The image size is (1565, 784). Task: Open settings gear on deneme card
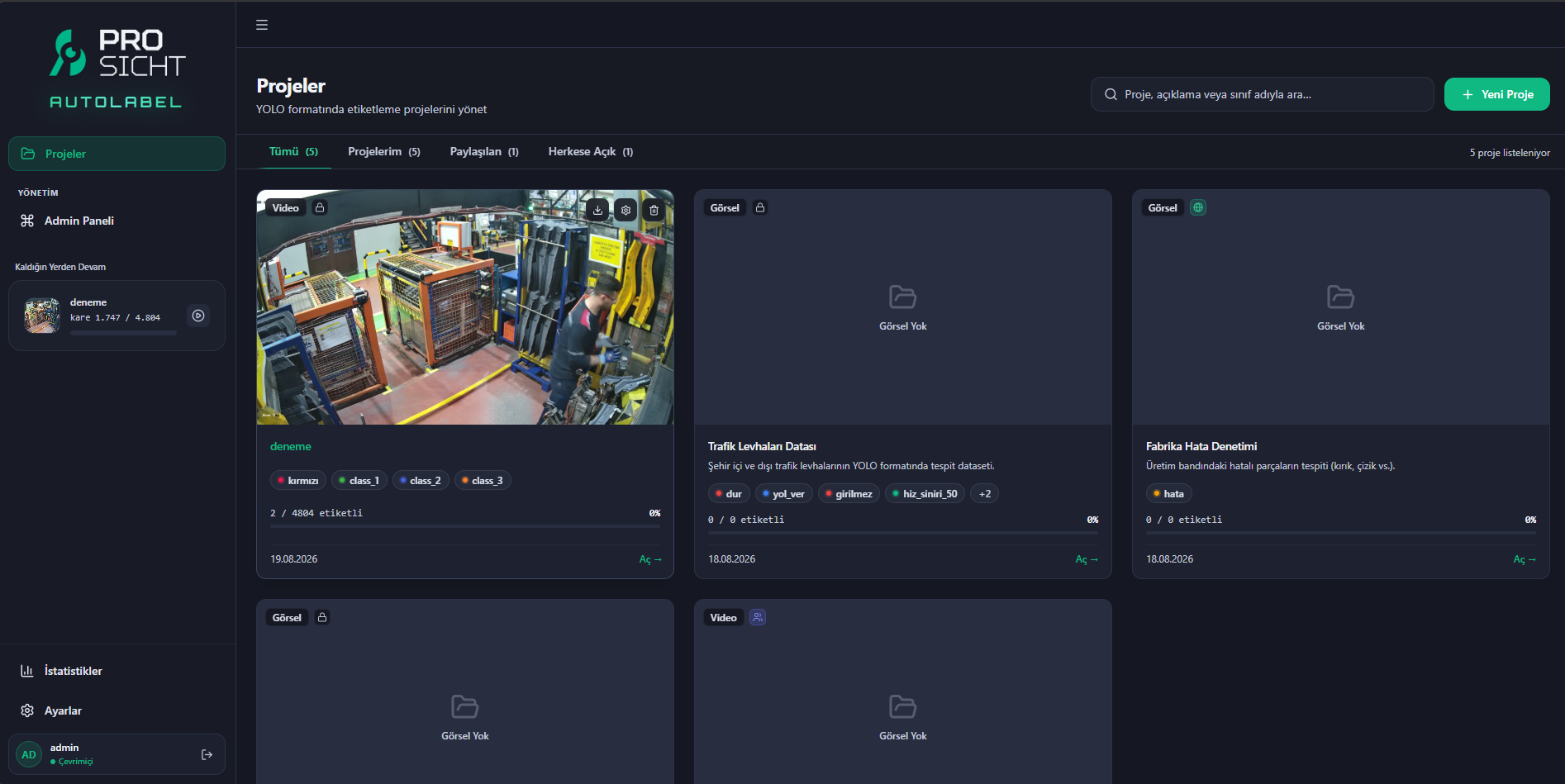626,210
